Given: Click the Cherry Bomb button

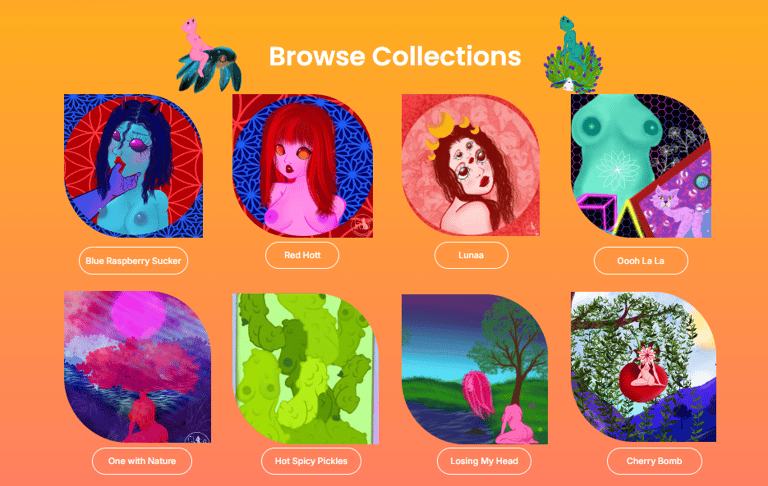Looking at the screenshot, I should (x=654, y=461).
